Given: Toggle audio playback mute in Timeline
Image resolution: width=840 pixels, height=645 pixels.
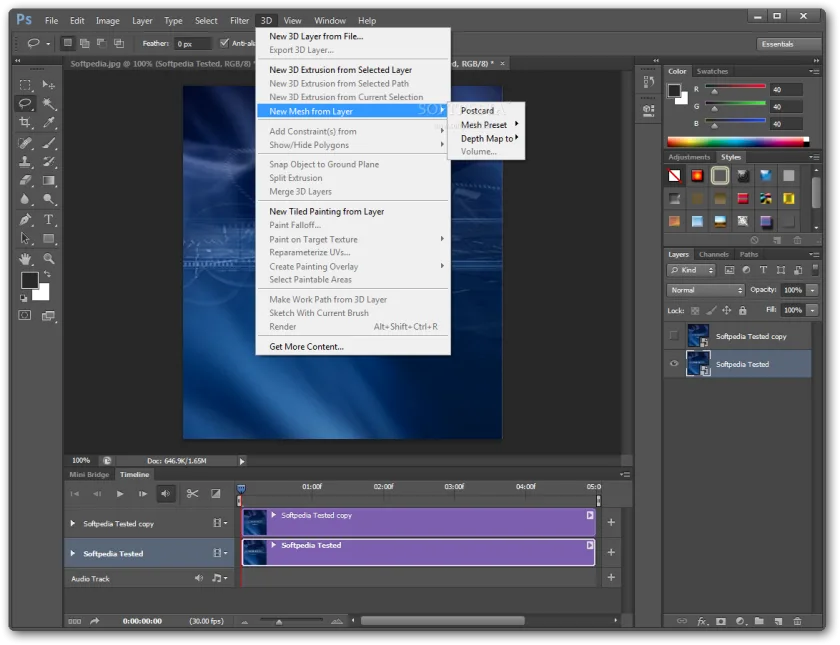Looking at the screenshot, I should (166, 493).
